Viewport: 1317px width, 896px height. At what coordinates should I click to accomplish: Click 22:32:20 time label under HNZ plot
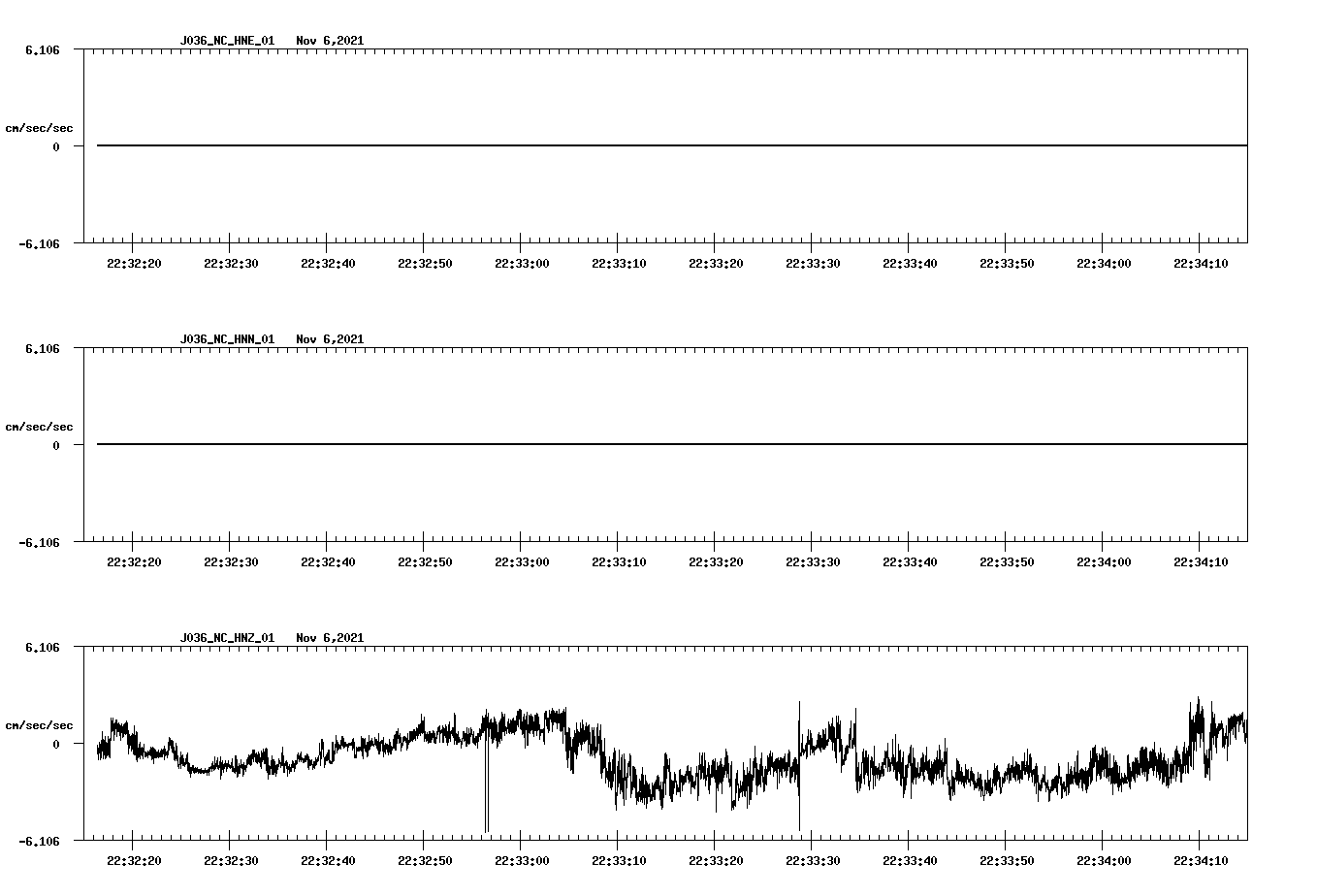point(134,861)
